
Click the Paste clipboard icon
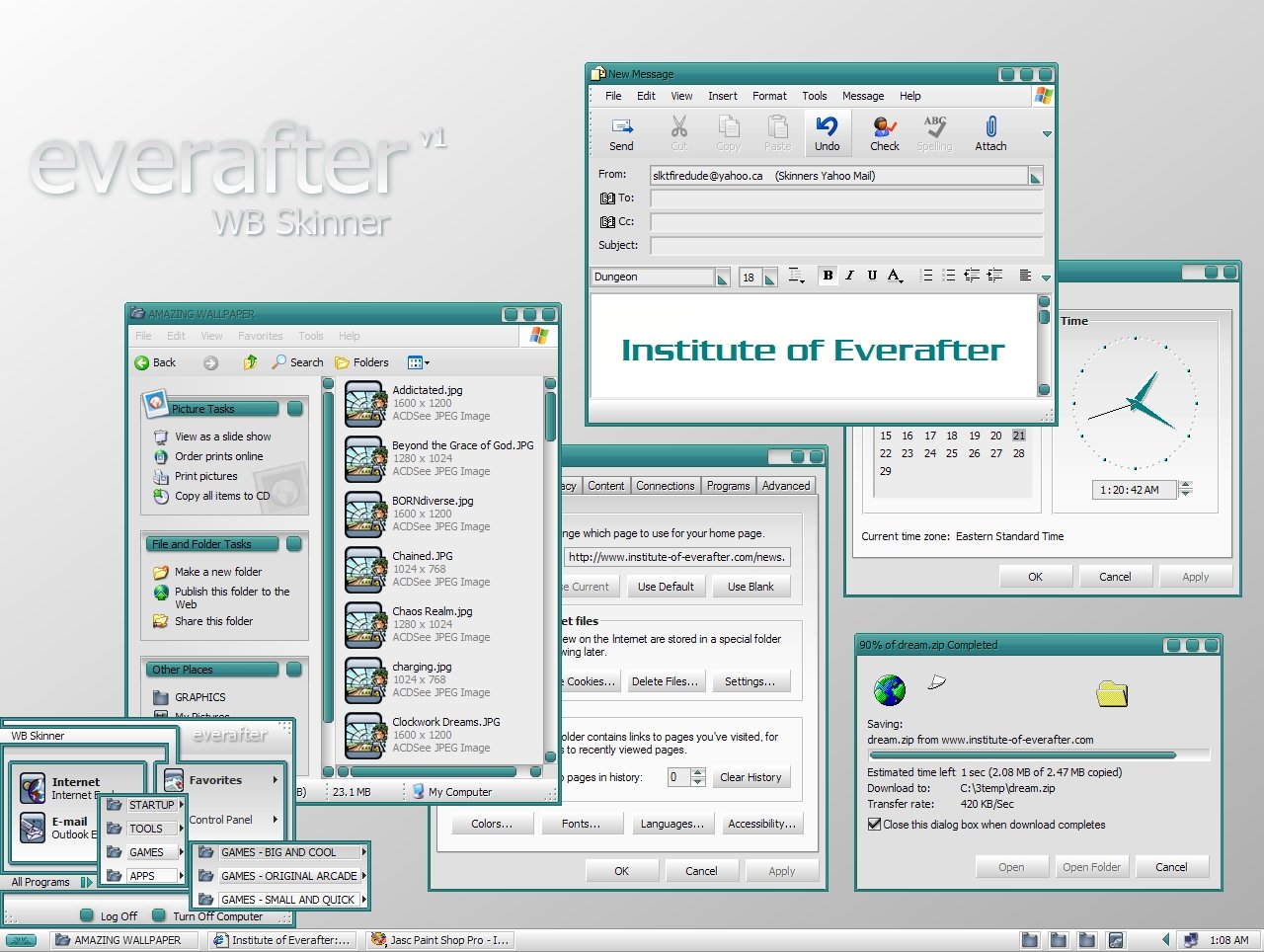(778, 126)
